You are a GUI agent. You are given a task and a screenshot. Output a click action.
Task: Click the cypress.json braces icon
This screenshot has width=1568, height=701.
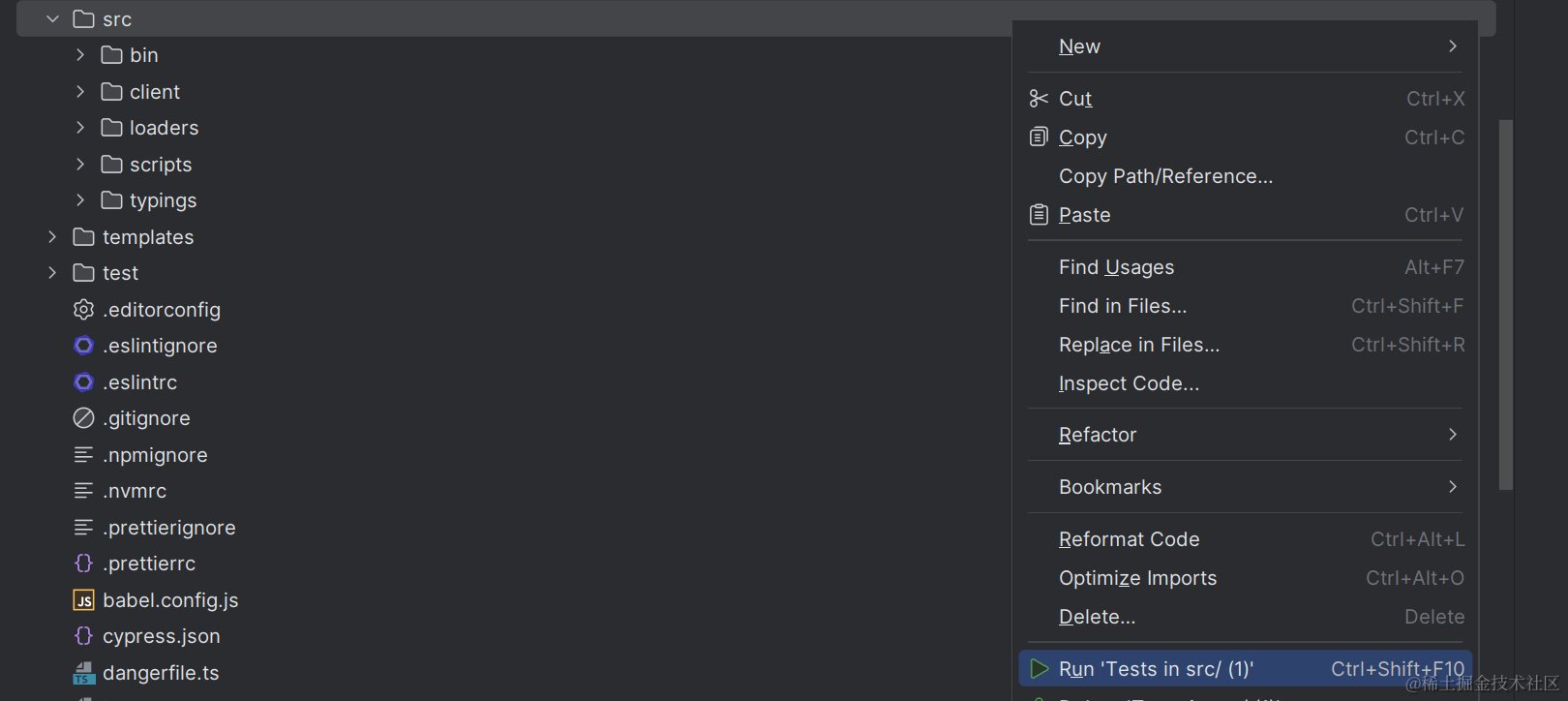84,636
